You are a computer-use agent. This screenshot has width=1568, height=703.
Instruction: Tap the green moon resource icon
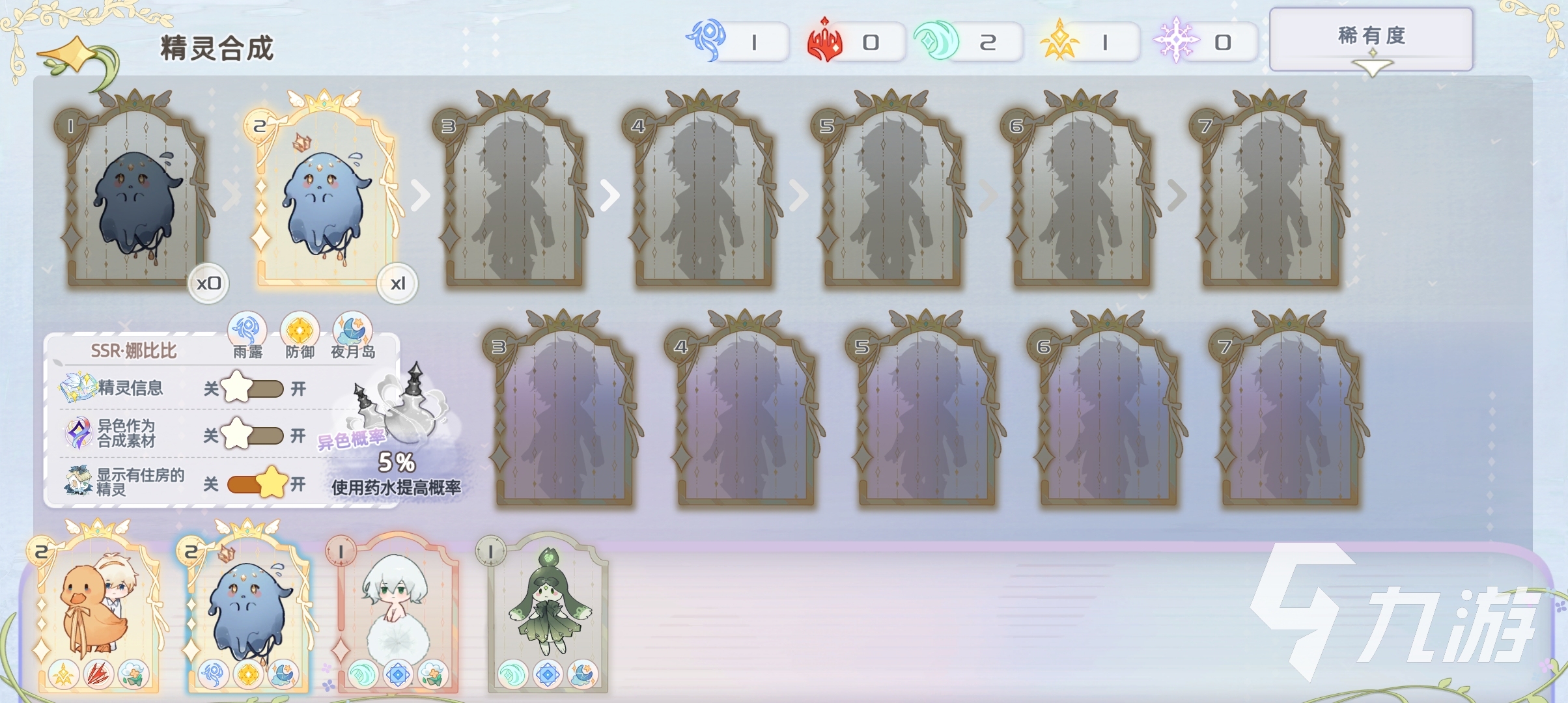point(936,40)
